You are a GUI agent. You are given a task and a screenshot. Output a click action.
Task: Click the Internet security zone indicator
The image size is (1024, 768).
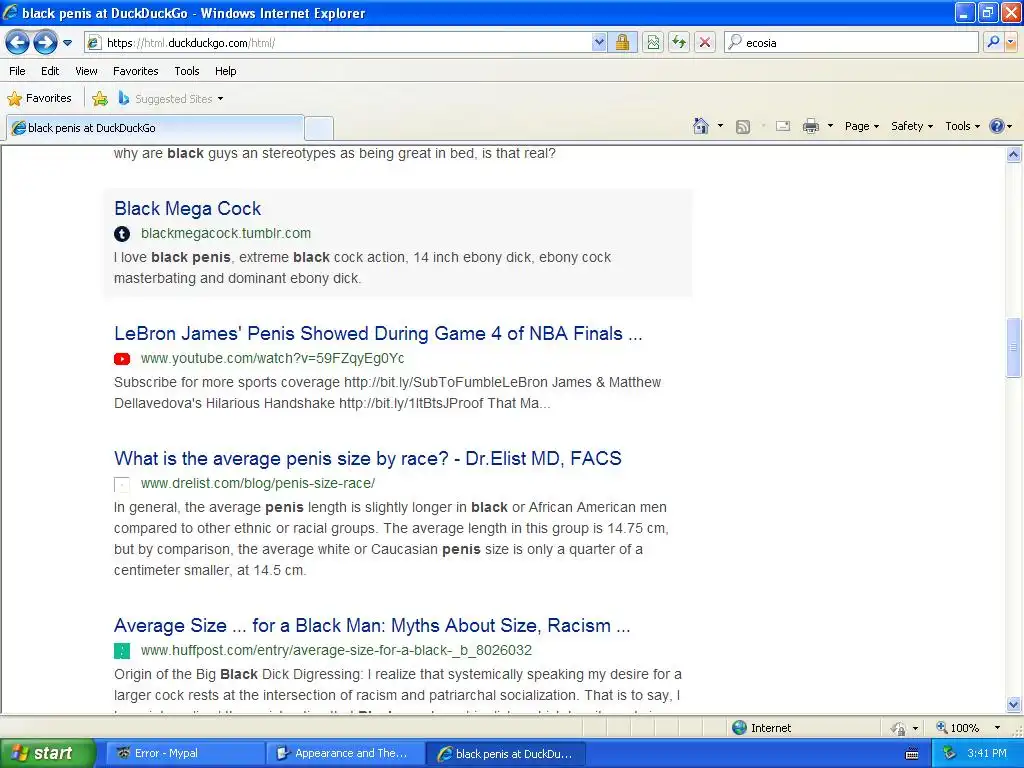(x=761, y=728)
